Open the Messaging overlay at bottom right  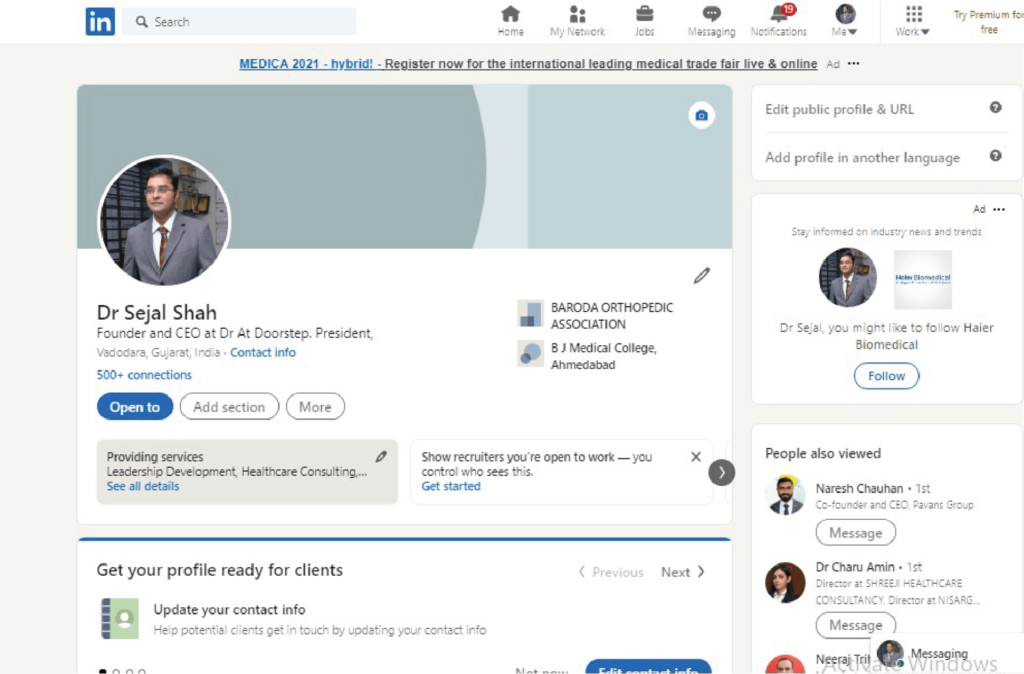[947, 653]
